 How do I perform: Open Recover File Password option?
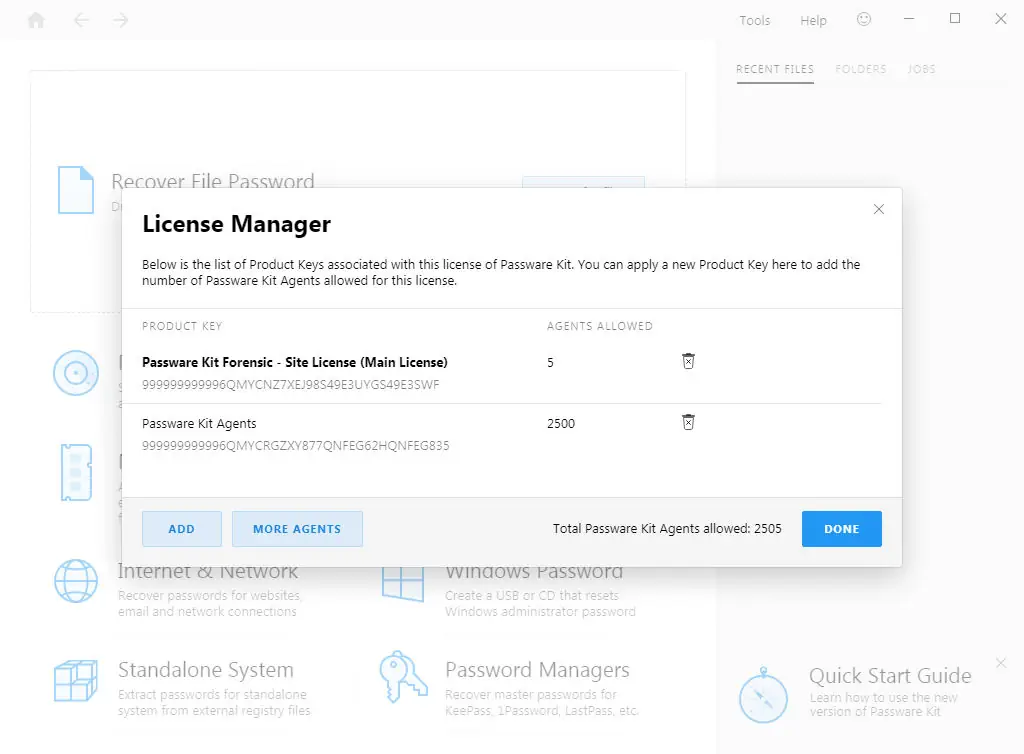point(213,181)
